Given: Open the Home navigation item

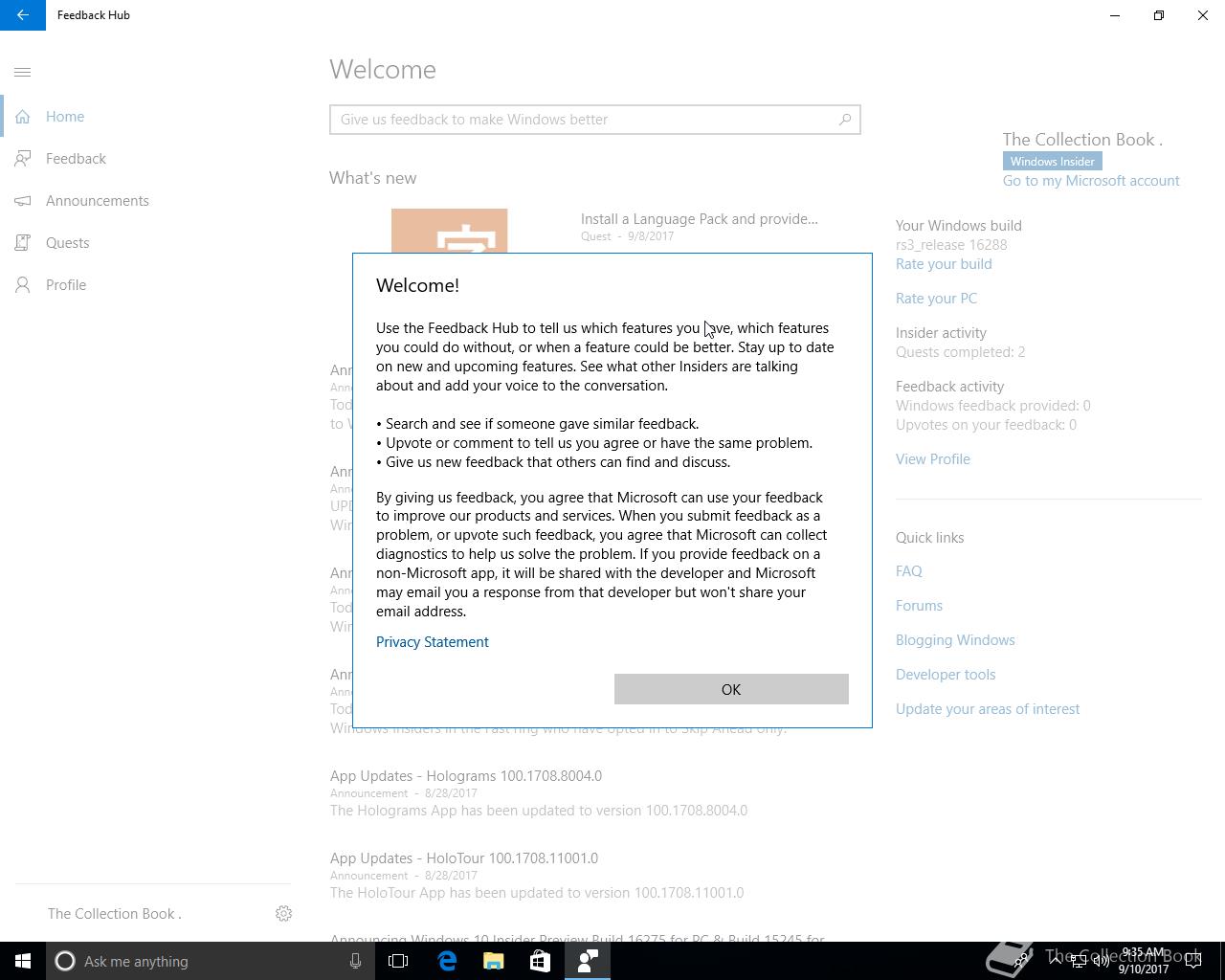Looking at the screenshot, I should [145, 117].
